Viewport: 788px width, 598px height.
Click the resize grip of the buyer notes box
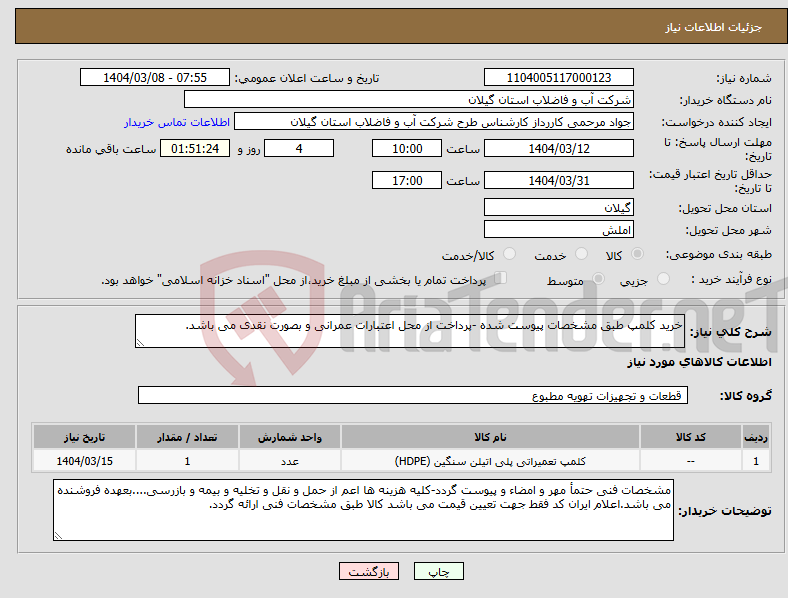pyautogui.click(x=58, y=536)
